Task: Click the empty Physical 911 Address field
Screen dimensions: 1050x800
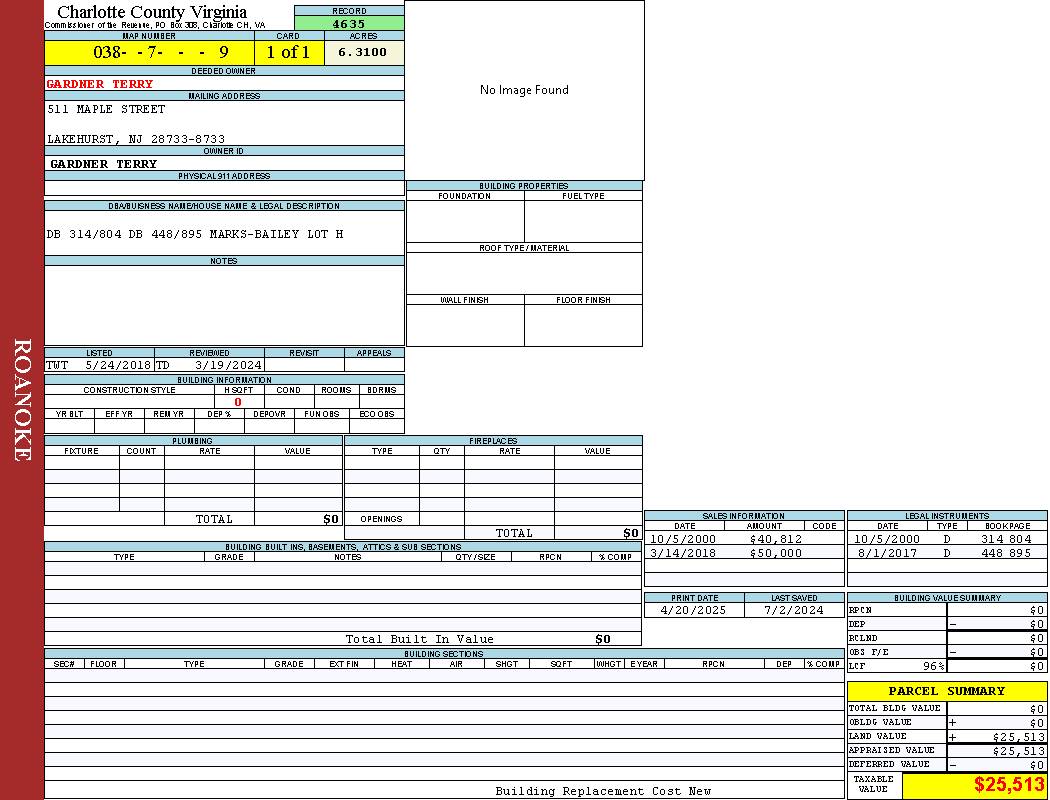Action: [x=224, y=188]
